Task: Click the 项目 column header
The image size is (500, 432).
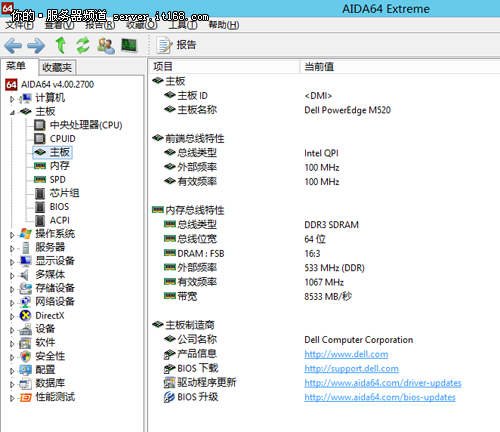Action: click(224, 67)
